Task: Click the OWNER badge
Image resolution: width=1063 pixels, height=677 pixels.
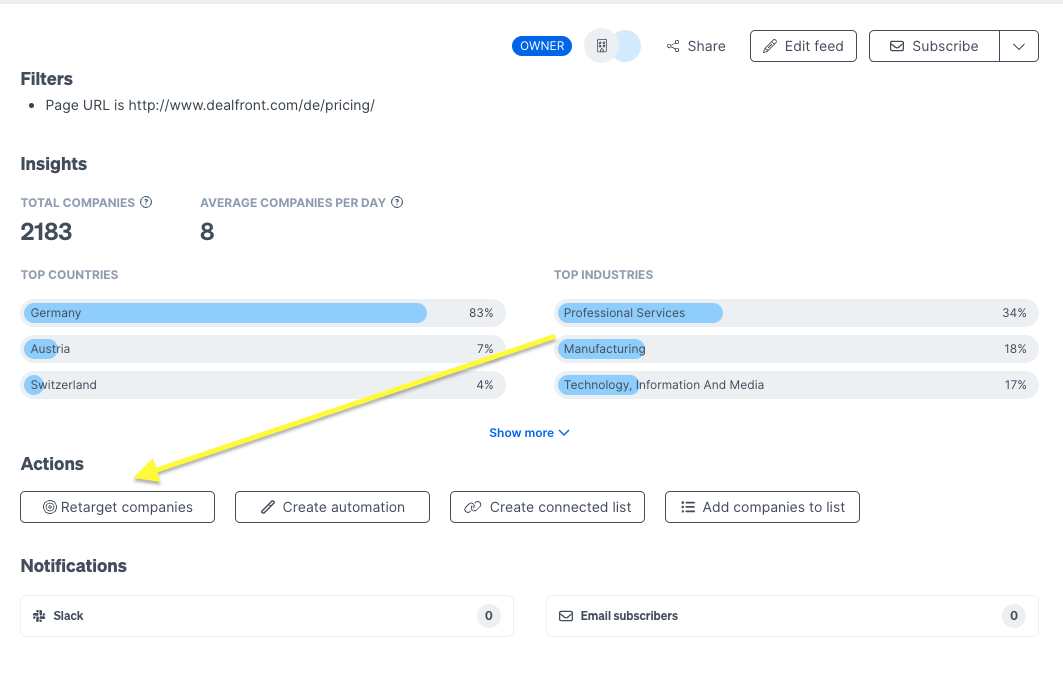Action: [x=542, y=46]
